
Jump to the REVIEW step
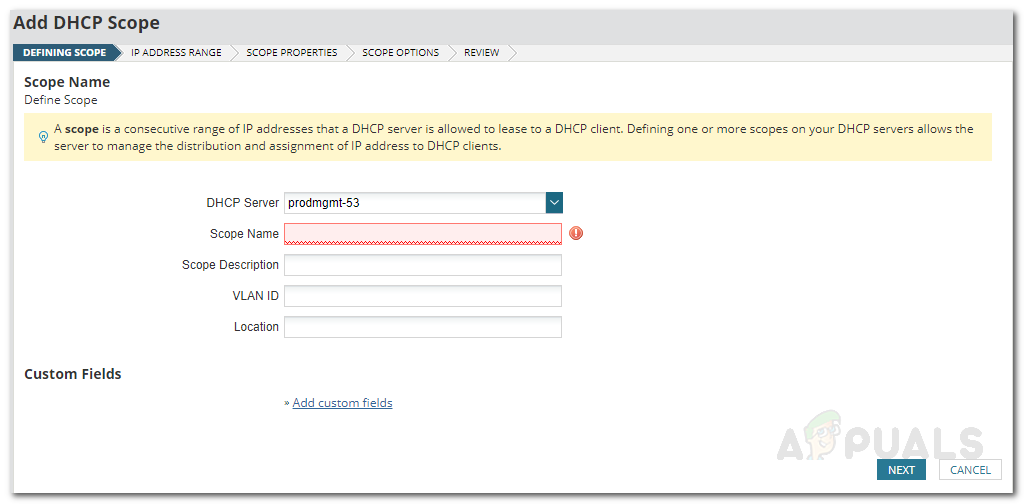[481, 53]
